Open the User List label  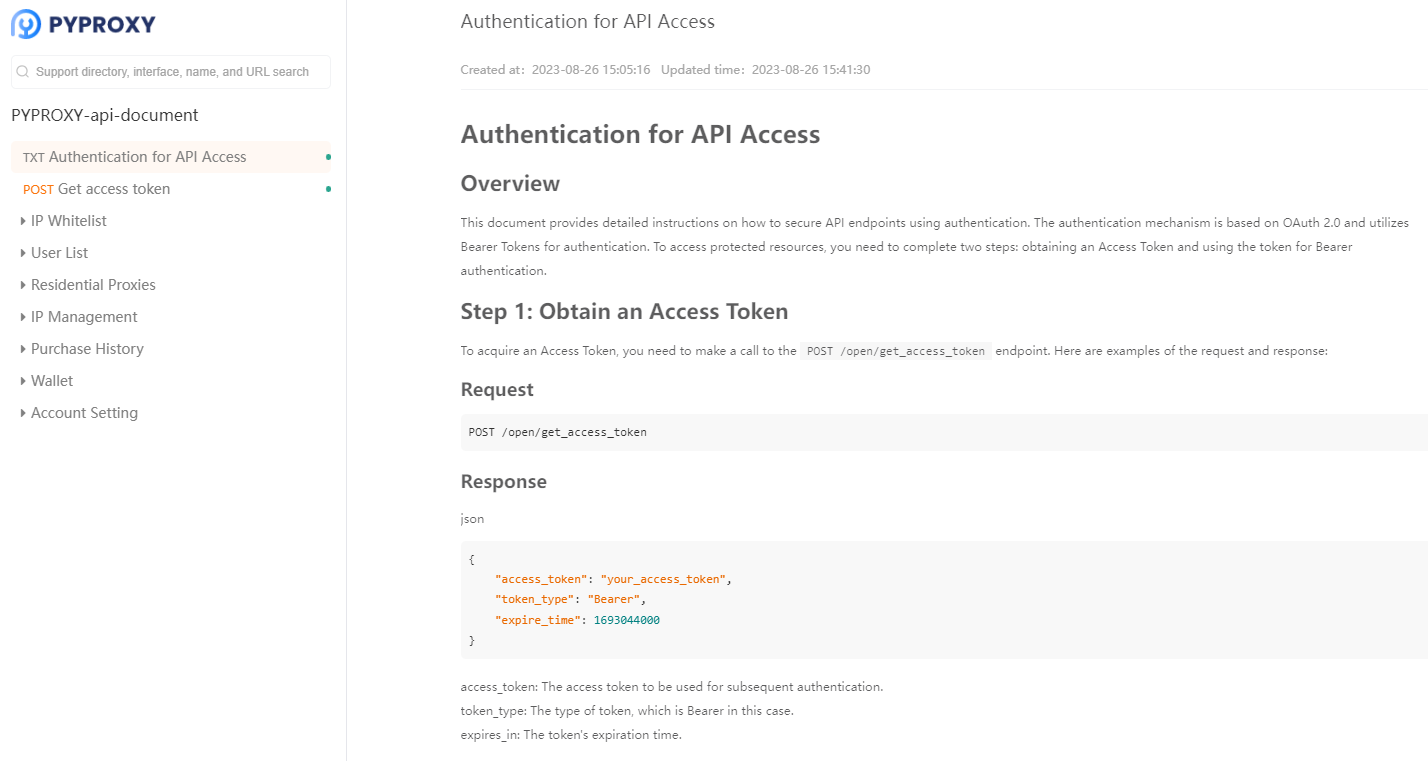pos(60,253)
